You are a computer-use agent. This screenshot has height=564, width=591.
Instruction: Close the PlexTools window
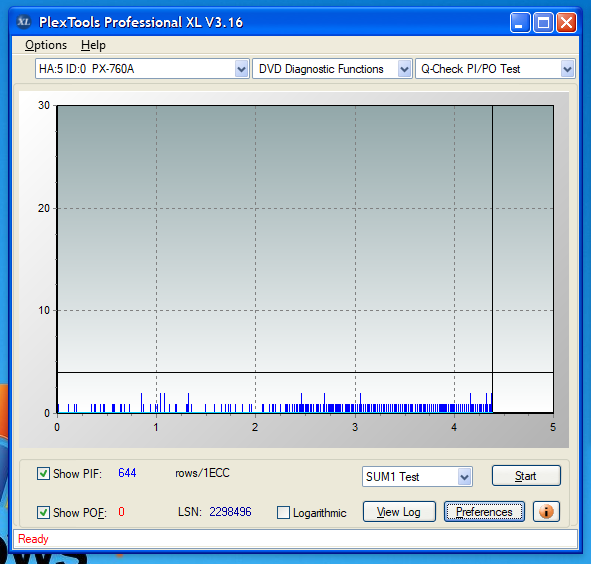point(567,23)
